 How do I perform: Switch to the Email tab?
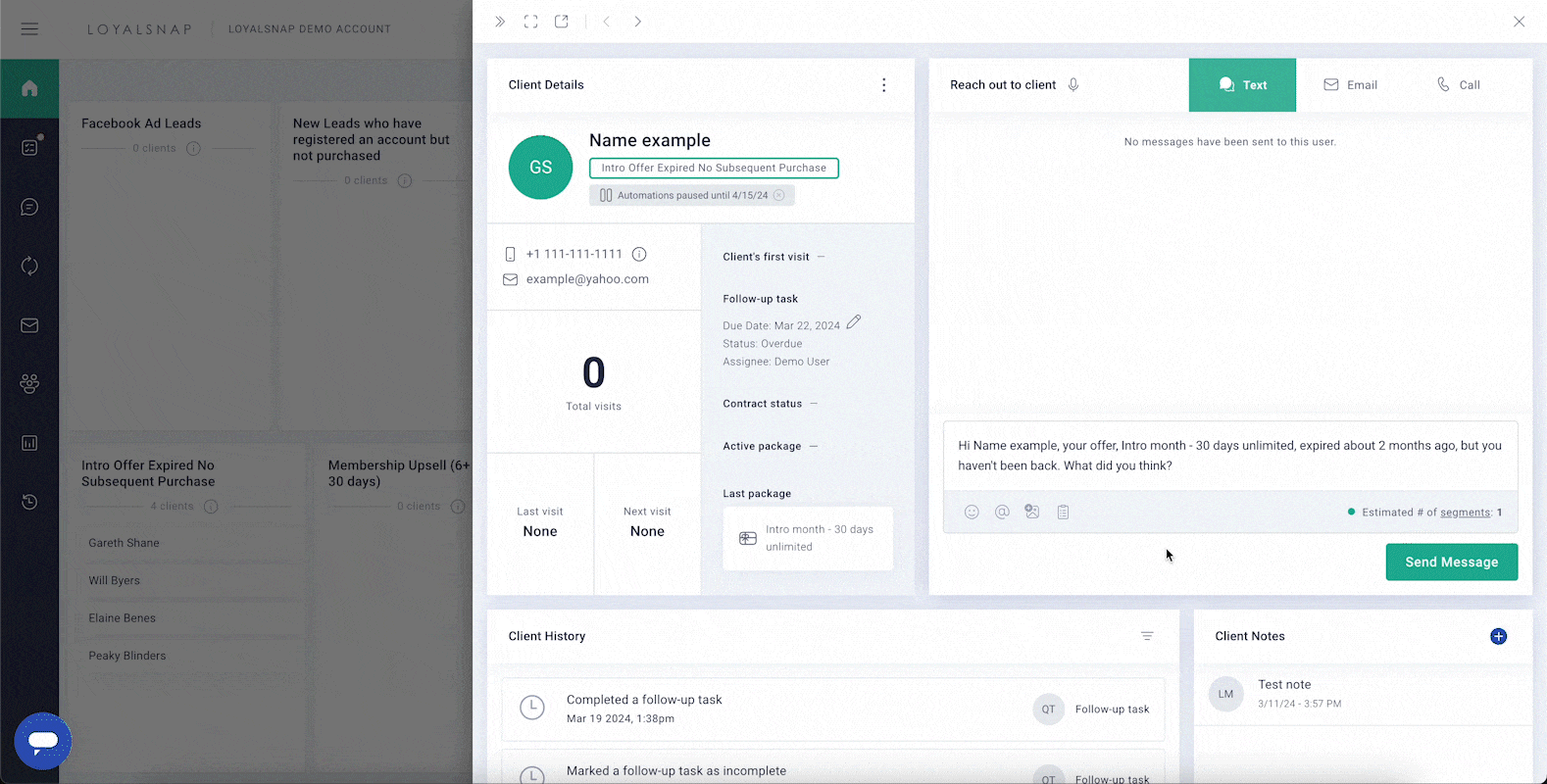(1350, 85)
